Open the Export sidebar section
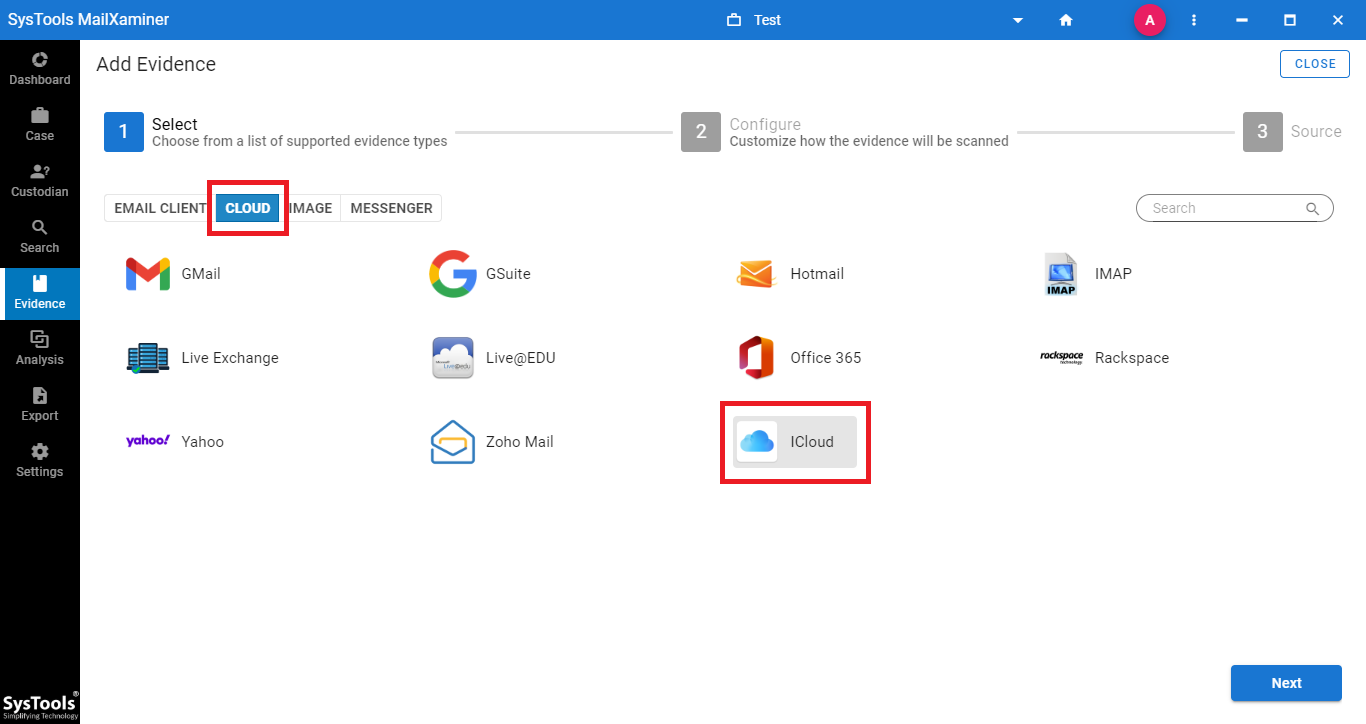Image resolution: width=1366 pixels, height=724 pixels. pos(40,404)
